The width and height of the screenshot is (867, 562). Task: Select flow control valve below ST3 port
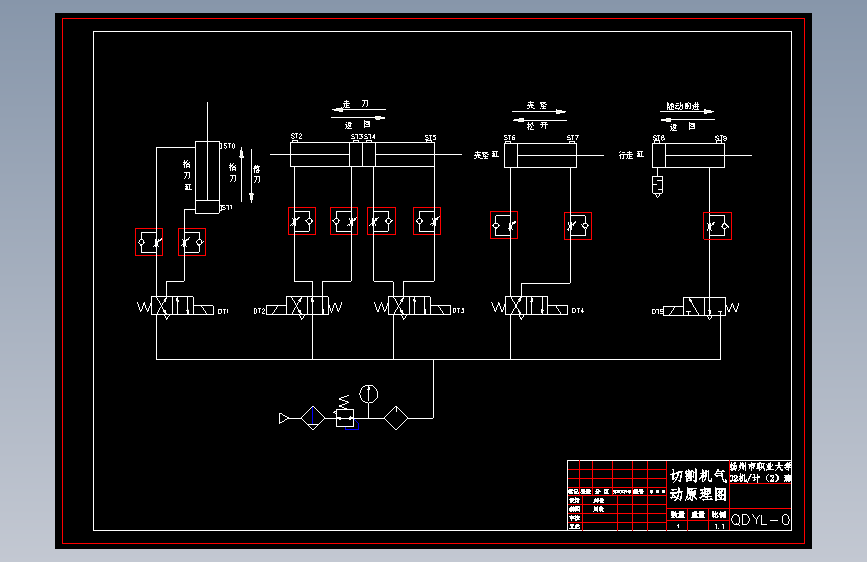point(344,221)
